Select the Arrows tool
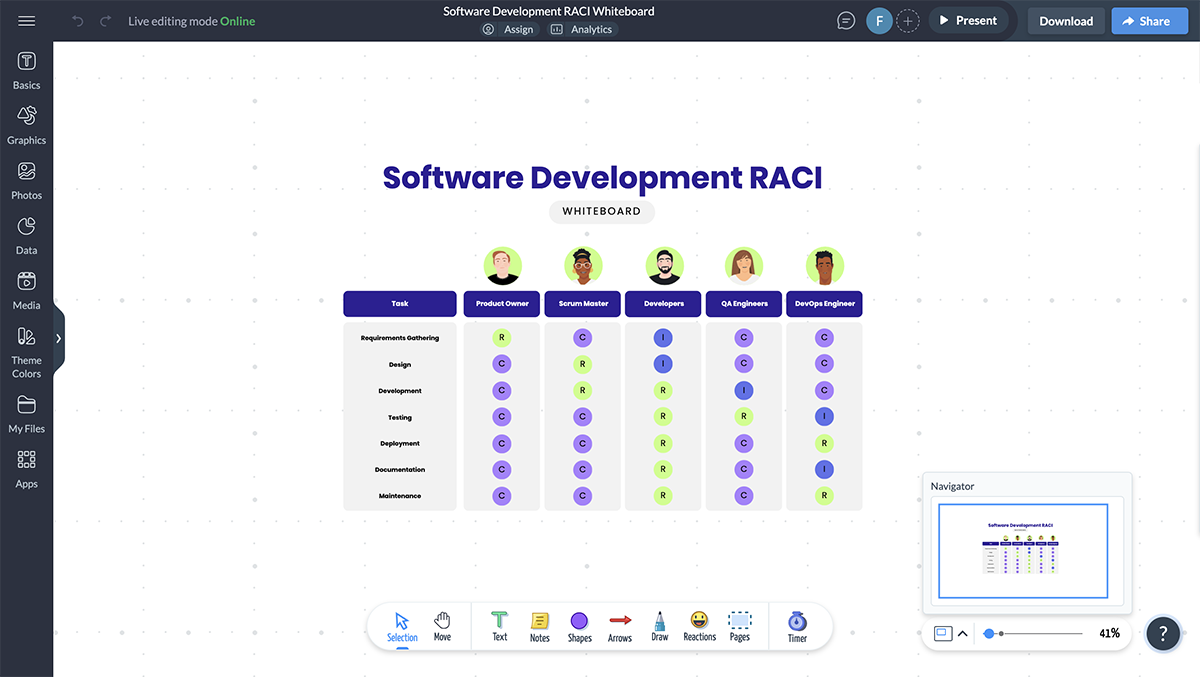The image size is (1200, 677). tap(620, 626)
